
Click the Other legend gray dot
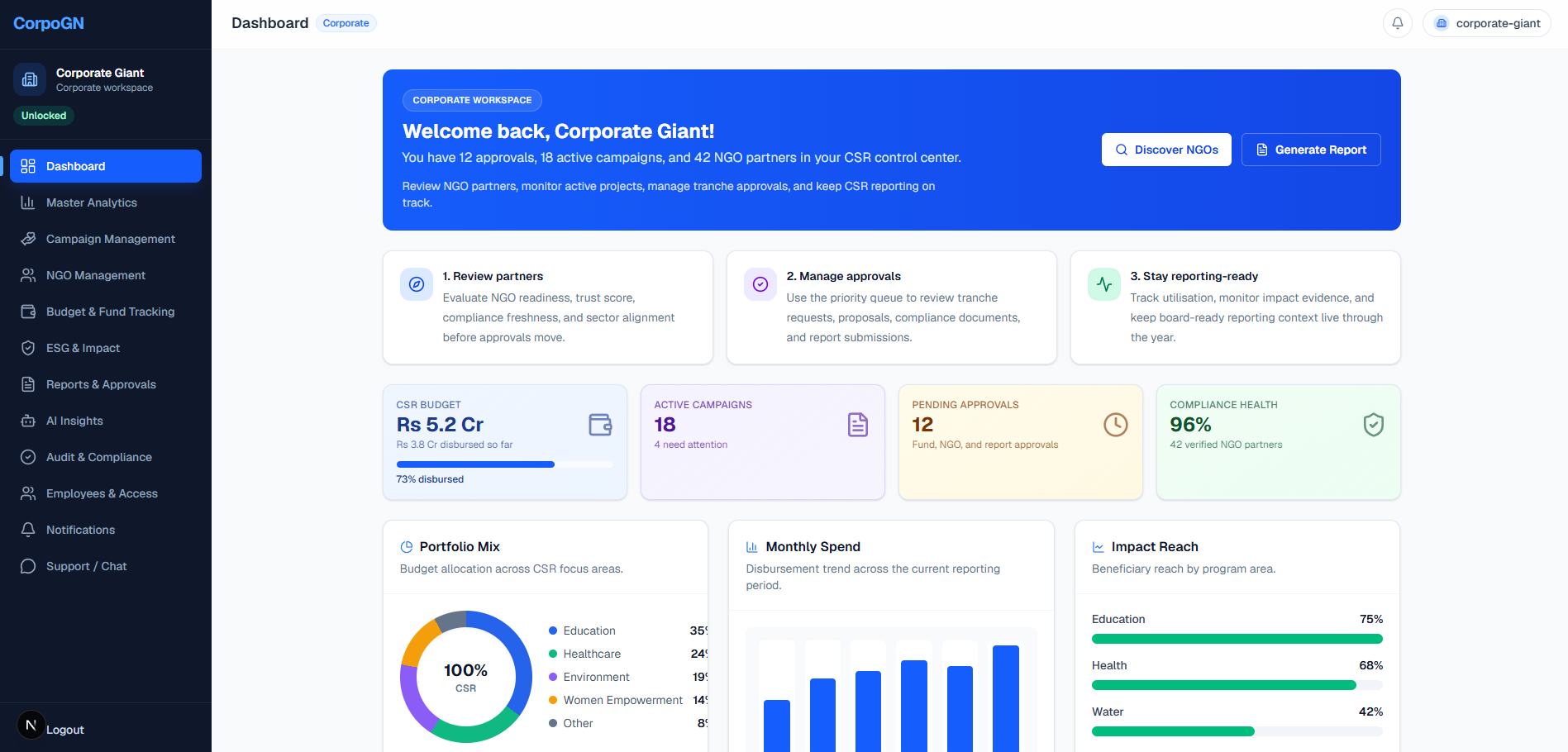[x=553, y=723]
